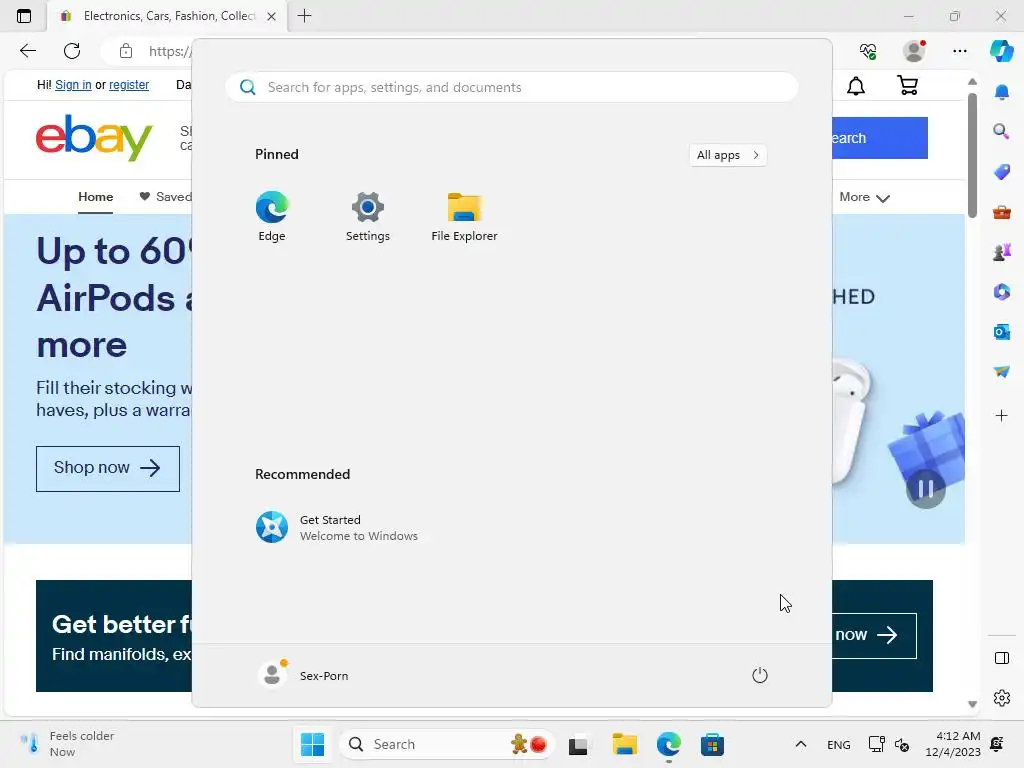Open the Edge profile icon
Screen dimensions: 1024x768
[x=914, y=51]
